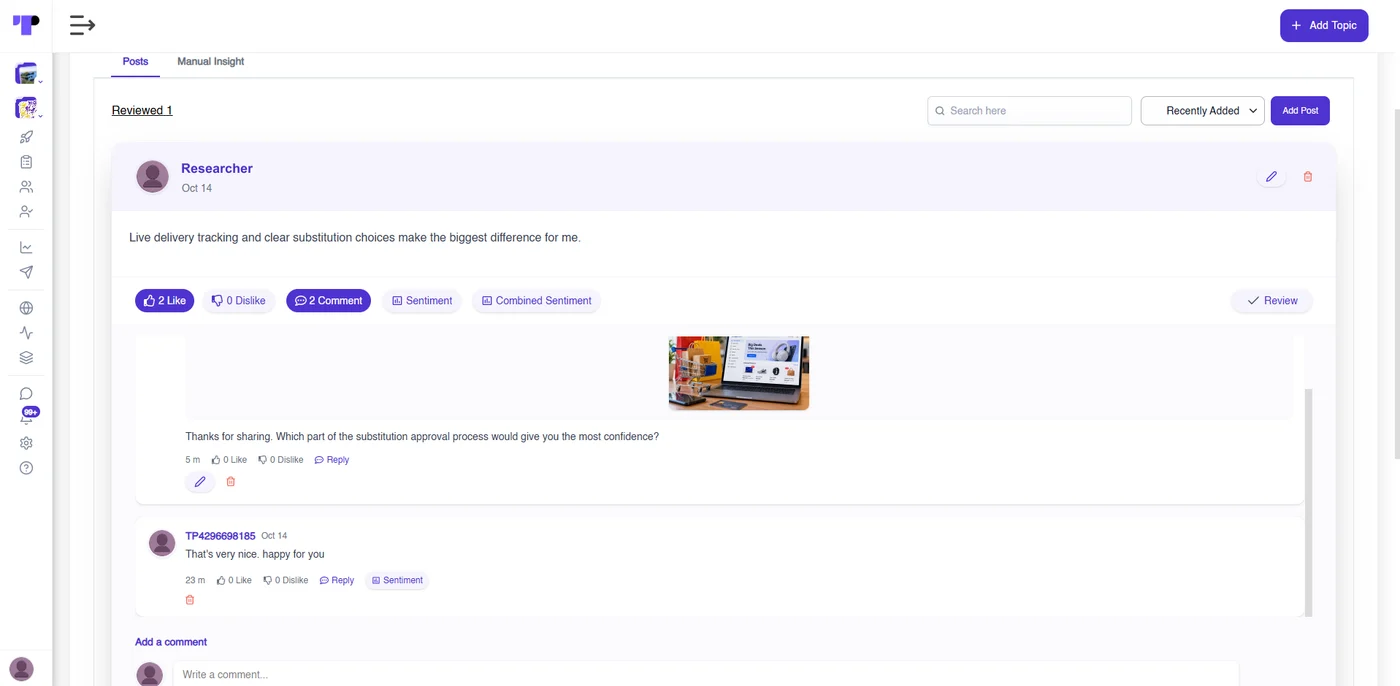Delete the Researcher post with trash icon

click(1307, 177)
